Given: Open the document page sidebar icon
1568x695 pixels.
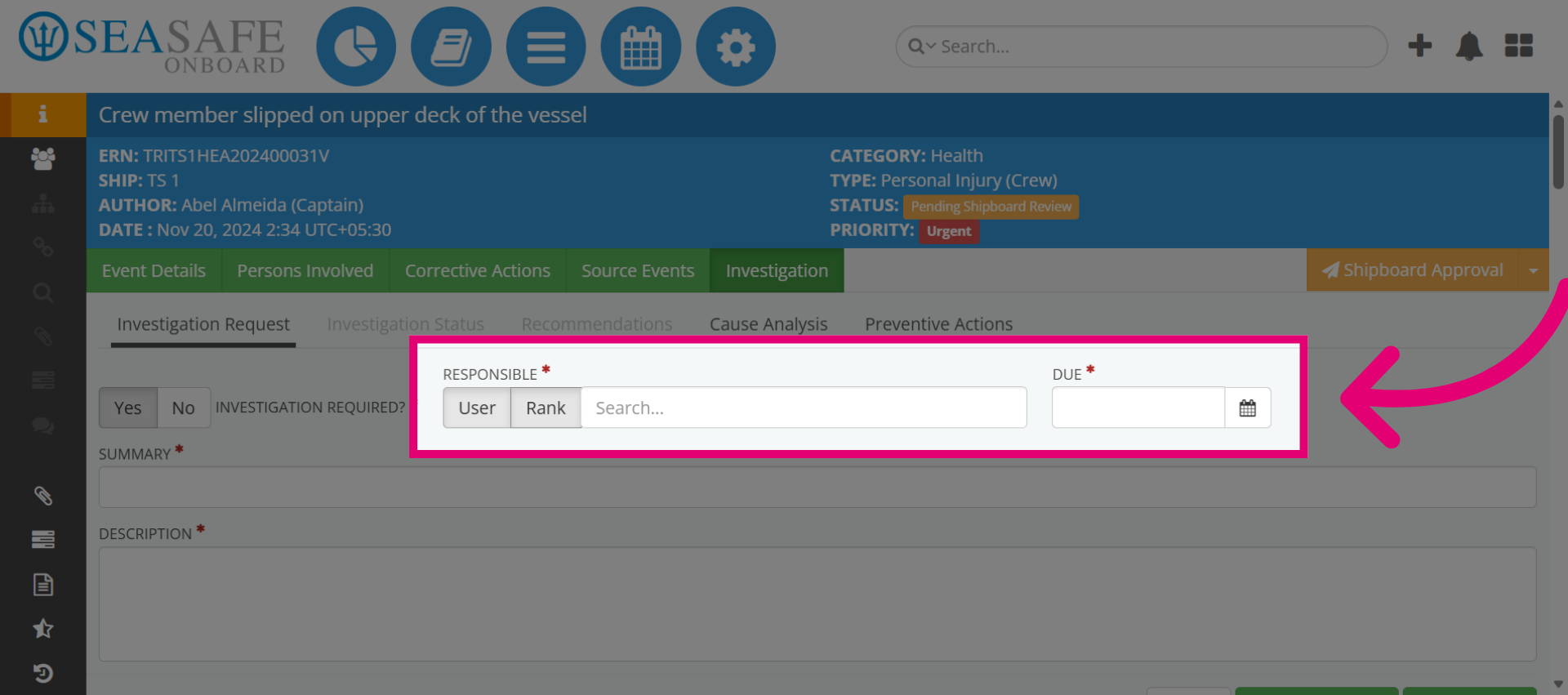Looking at the screenshot, I should (42, 585).
